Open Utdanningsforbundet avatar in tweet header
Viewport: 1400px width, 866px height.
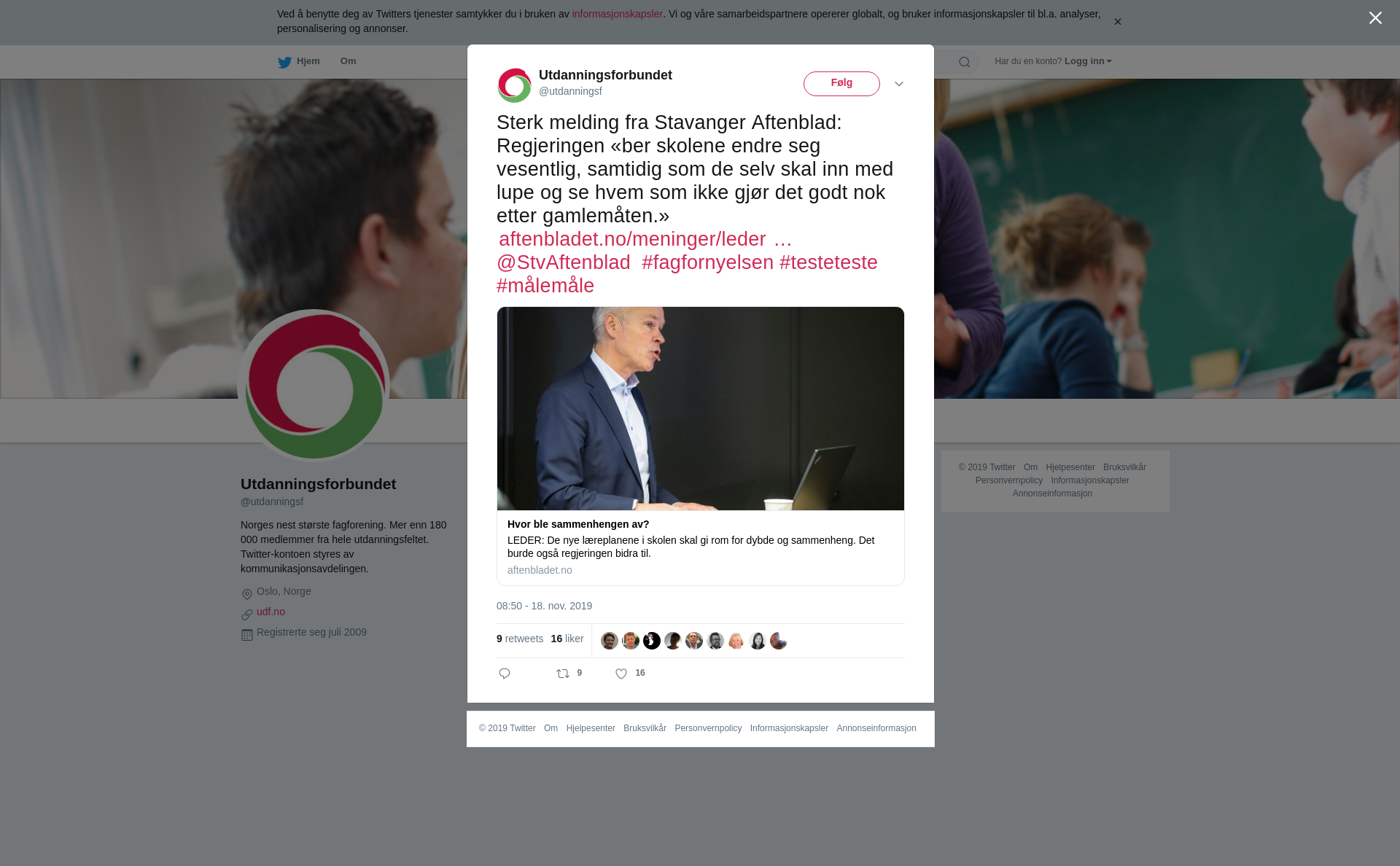coord(515,85)
